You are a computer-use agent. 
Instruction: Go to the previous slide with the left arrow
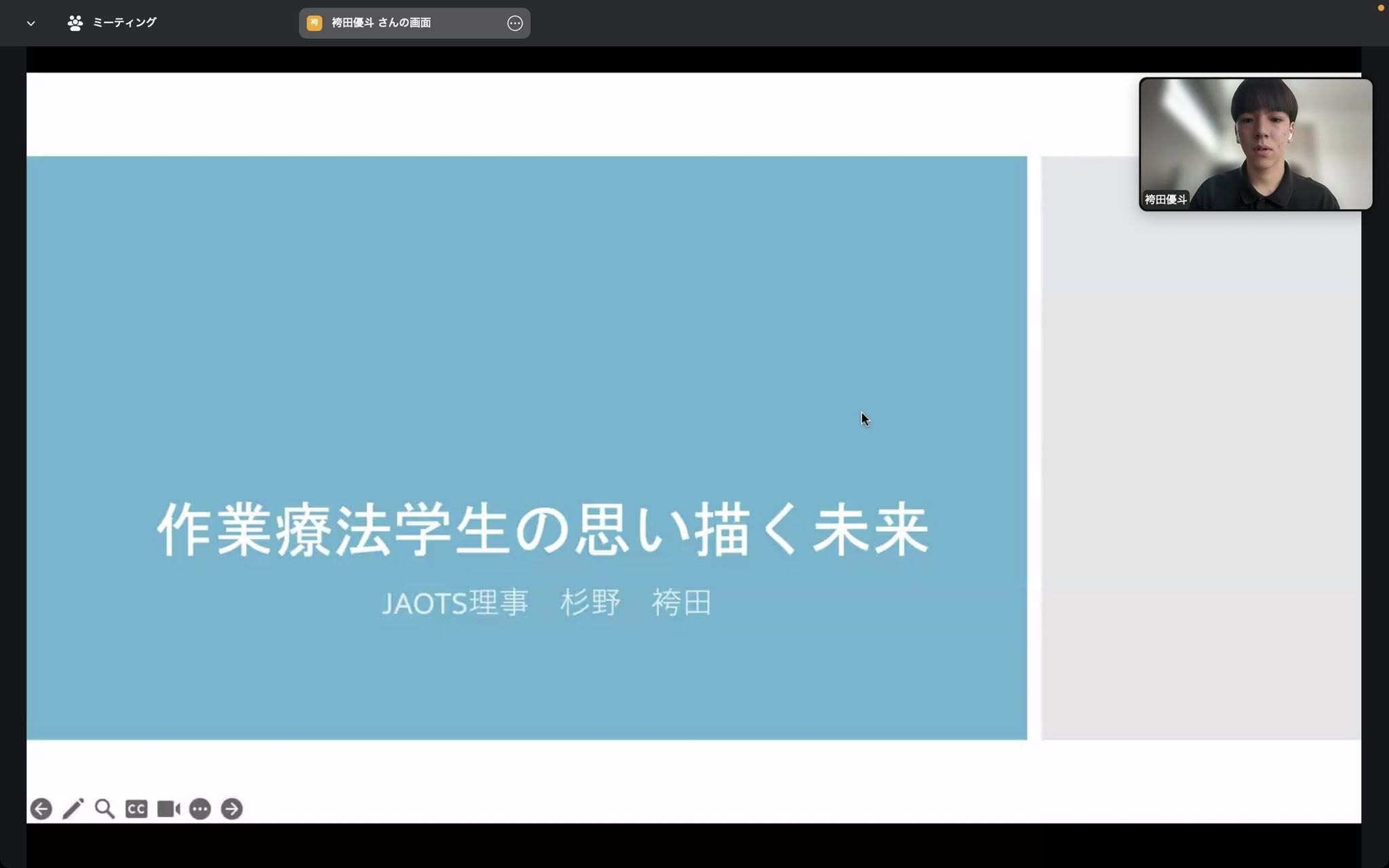41,808
